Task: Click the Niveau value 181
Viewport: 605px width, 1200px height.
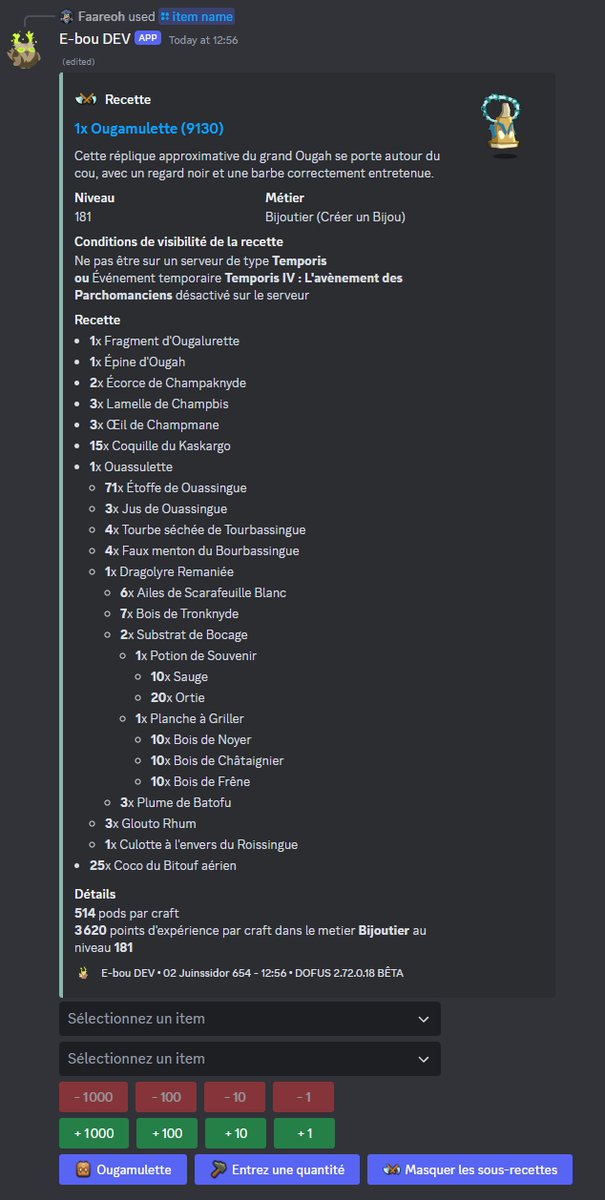Action: [85, 216]
